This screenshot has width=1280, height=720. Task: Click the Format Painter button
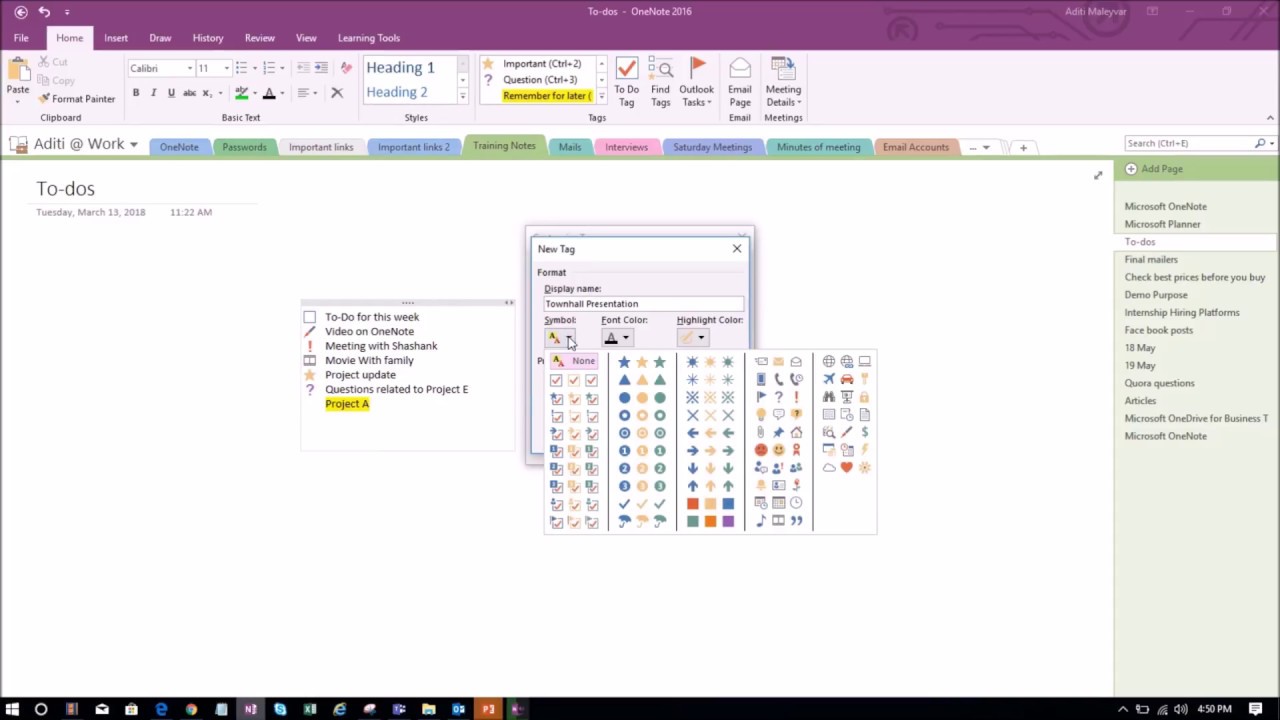tap(78, 99)
